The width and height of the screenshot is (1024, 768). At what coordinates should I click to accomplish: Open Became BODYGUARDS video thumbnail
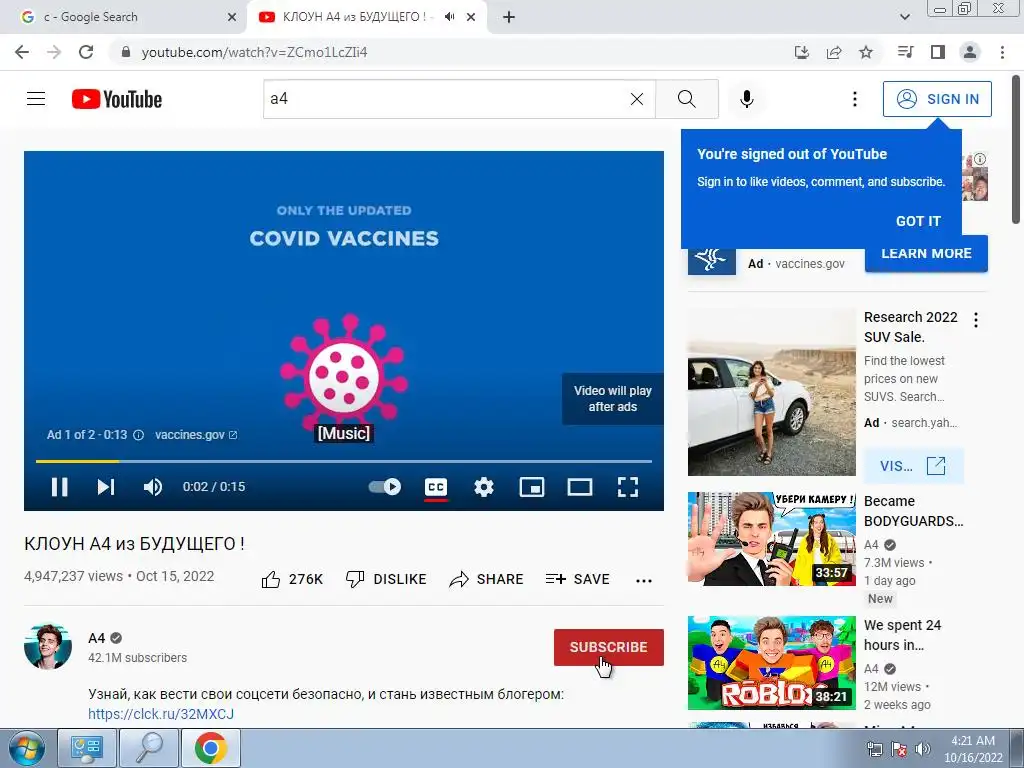[771, 539]
